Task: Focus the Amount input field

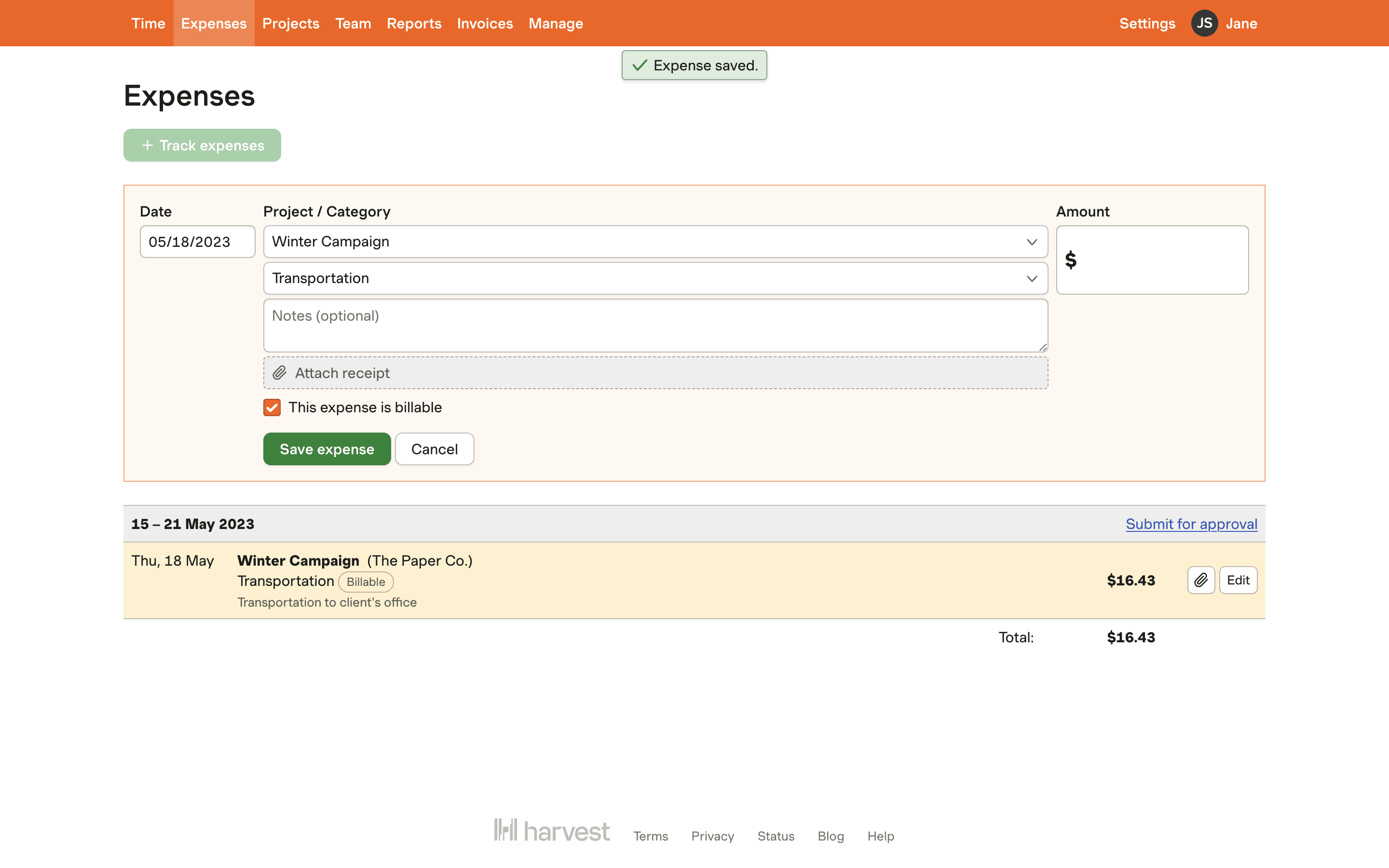Action: (1159, 260)
